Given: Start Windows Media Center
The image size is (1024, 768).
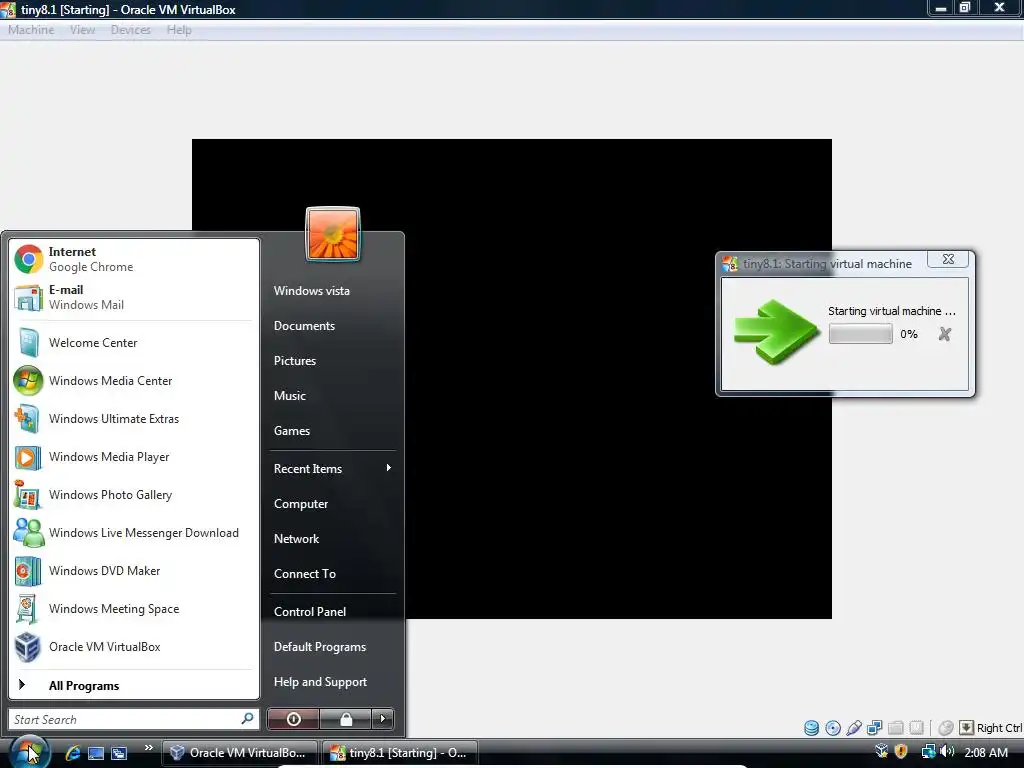Looking at the screenshot, I should click(134, 381).
